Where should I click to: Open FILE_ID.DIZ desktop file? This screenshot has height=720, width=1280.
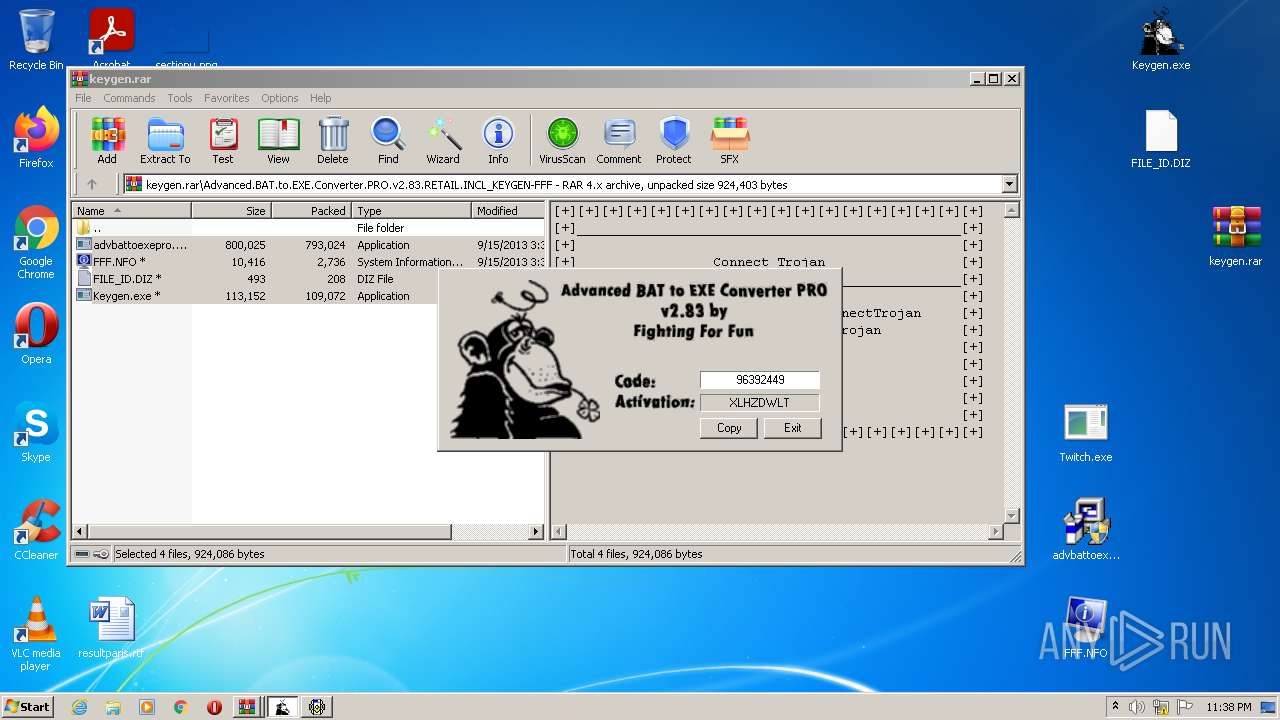(1161, 138)
